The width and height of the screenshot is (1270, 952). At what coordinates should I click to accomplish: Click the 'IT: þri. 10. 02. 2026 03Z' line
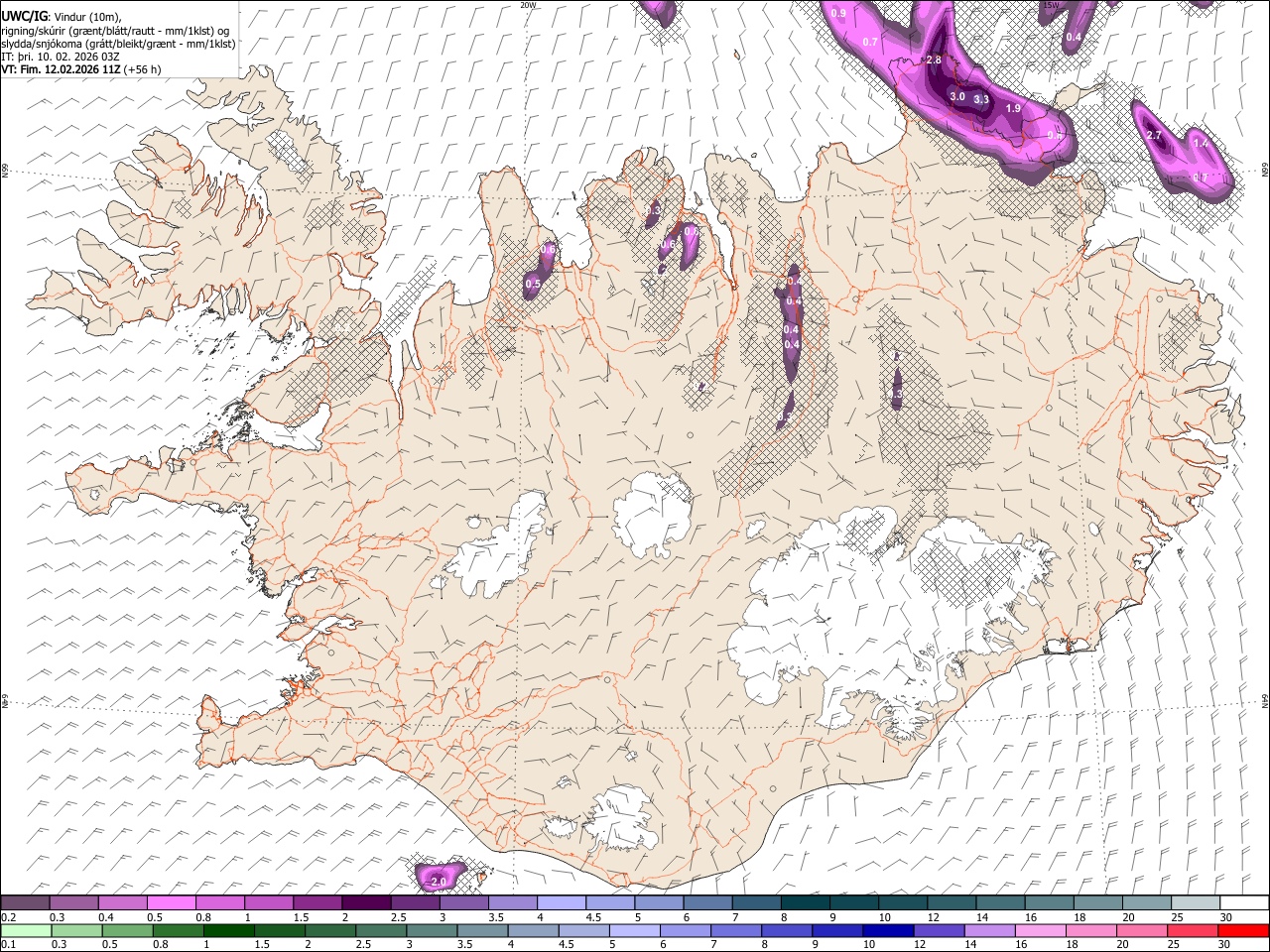click(x=61, y=57)
